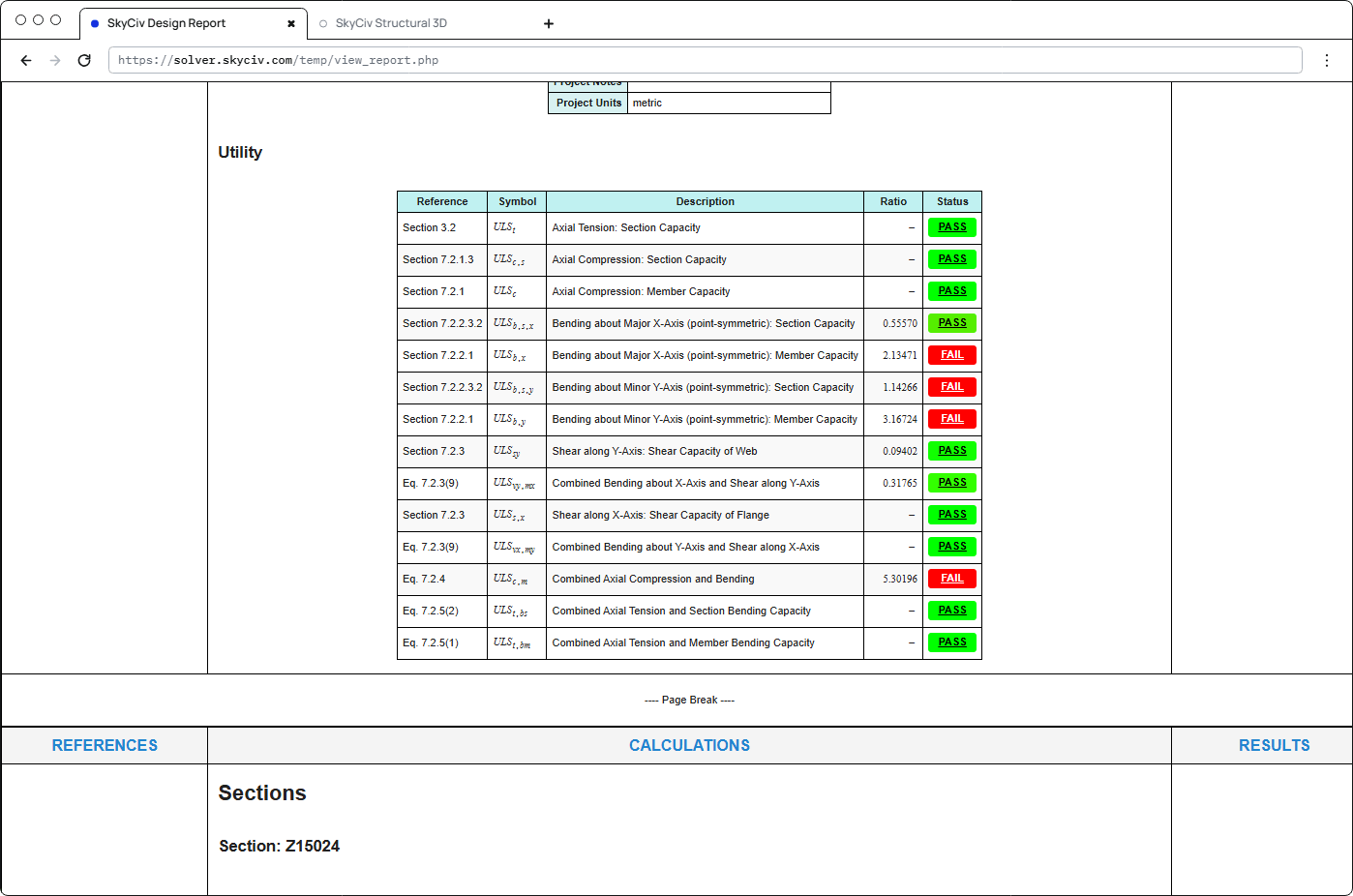Click the 'Description' table column header
This screenshot has height=896, width=1353.
tap(705, 201)
